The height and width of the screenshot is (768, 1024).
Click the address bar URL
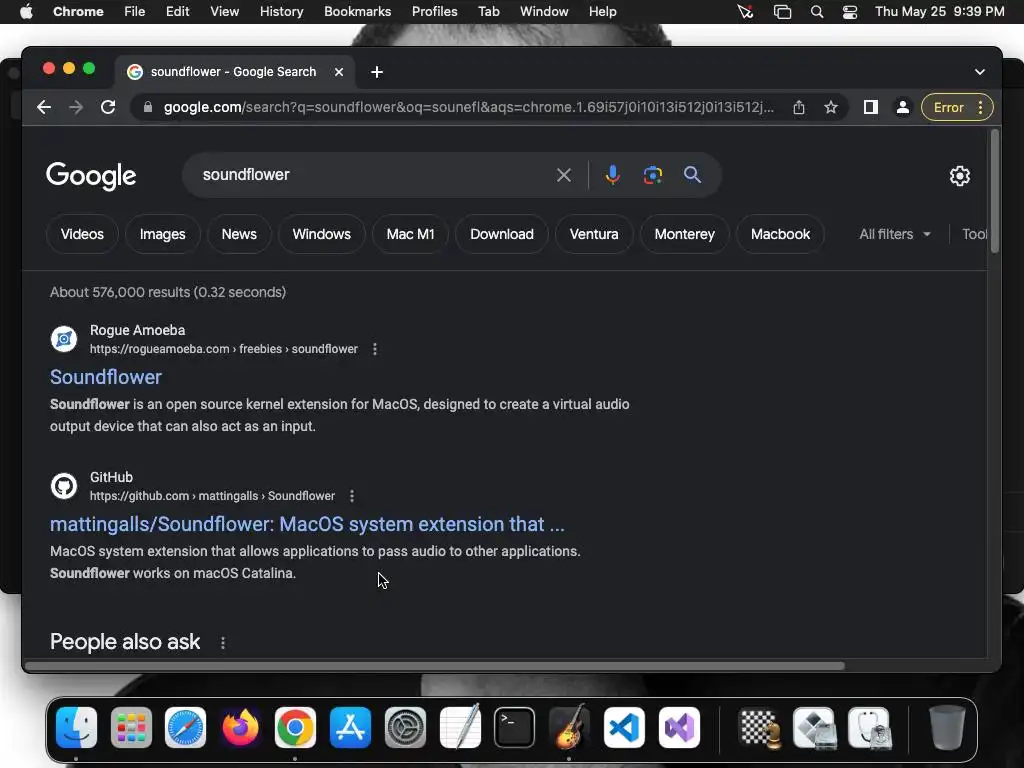pyautogui.click(x=469, y=107)
